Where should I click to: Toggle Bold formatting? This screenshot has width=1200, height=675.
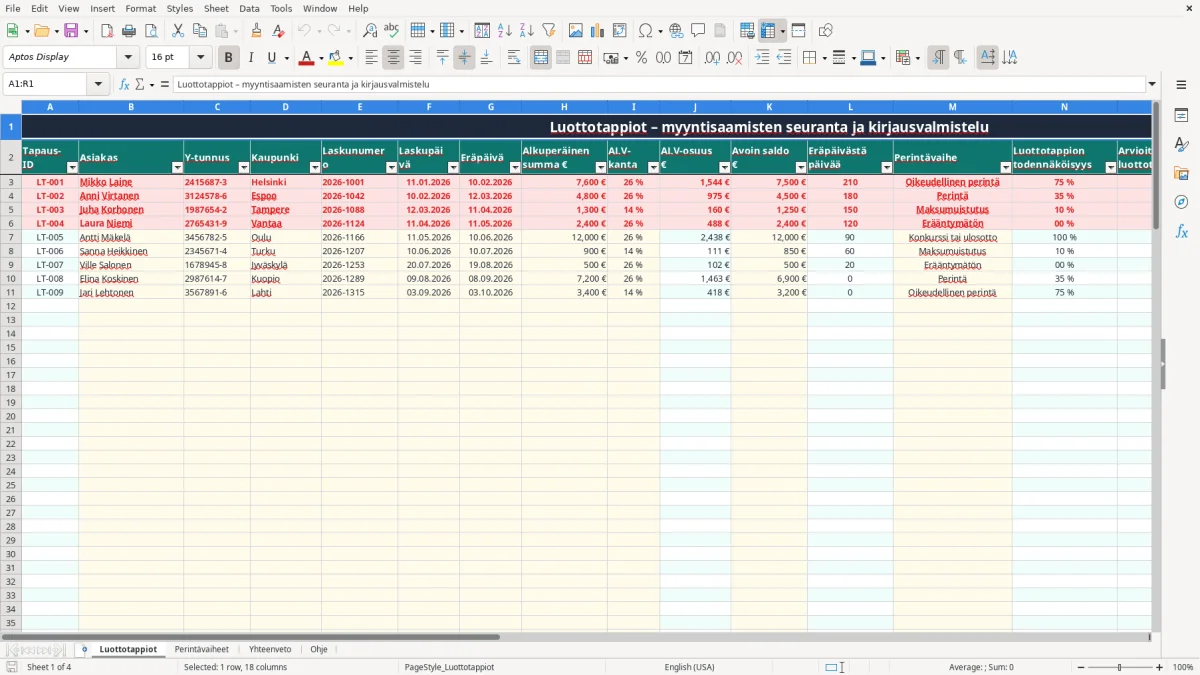228,58
